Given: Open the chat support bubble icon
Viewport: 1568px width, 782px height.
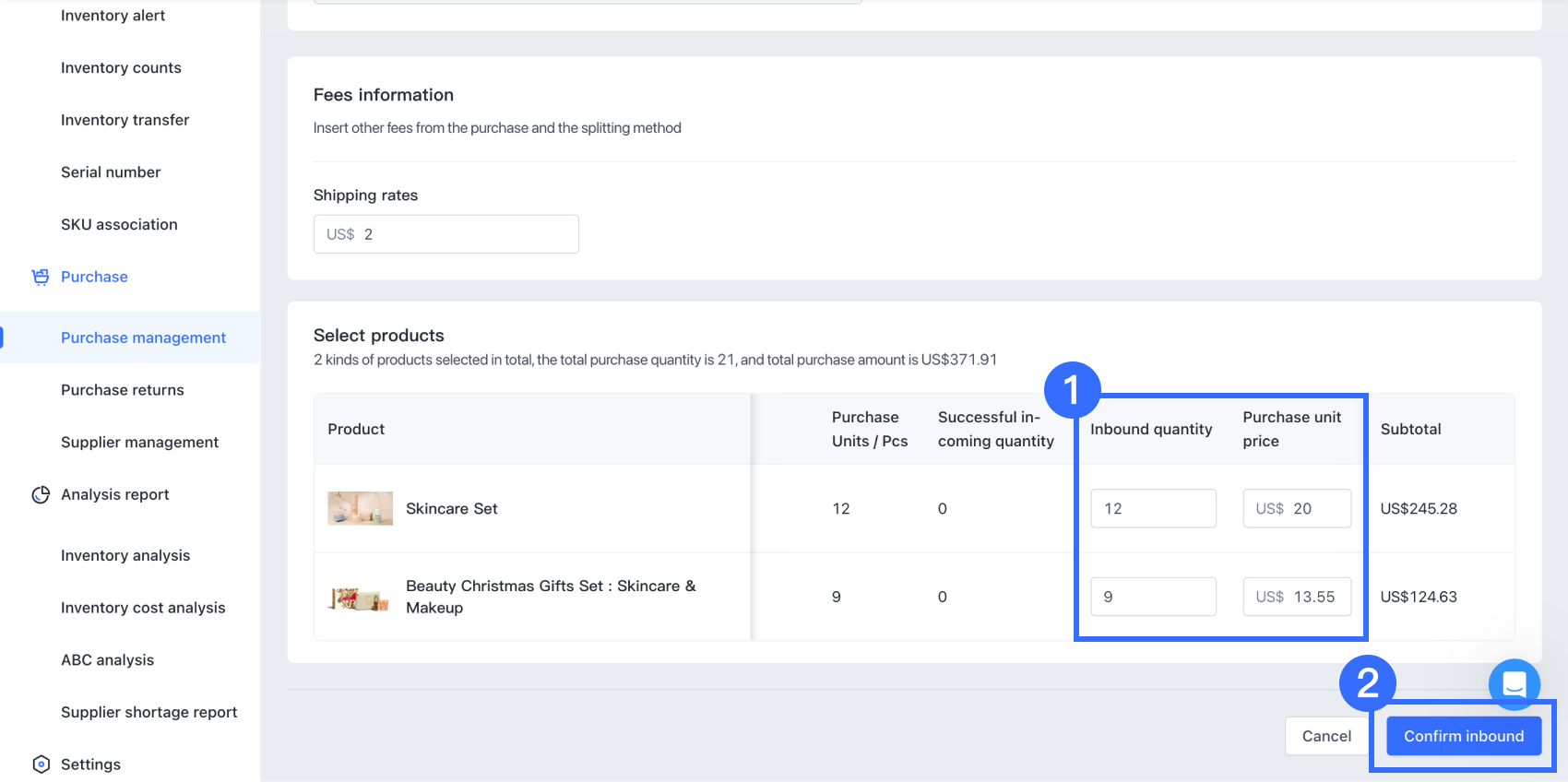Looking at the screenshot, I should click(x=1514, y=684).
